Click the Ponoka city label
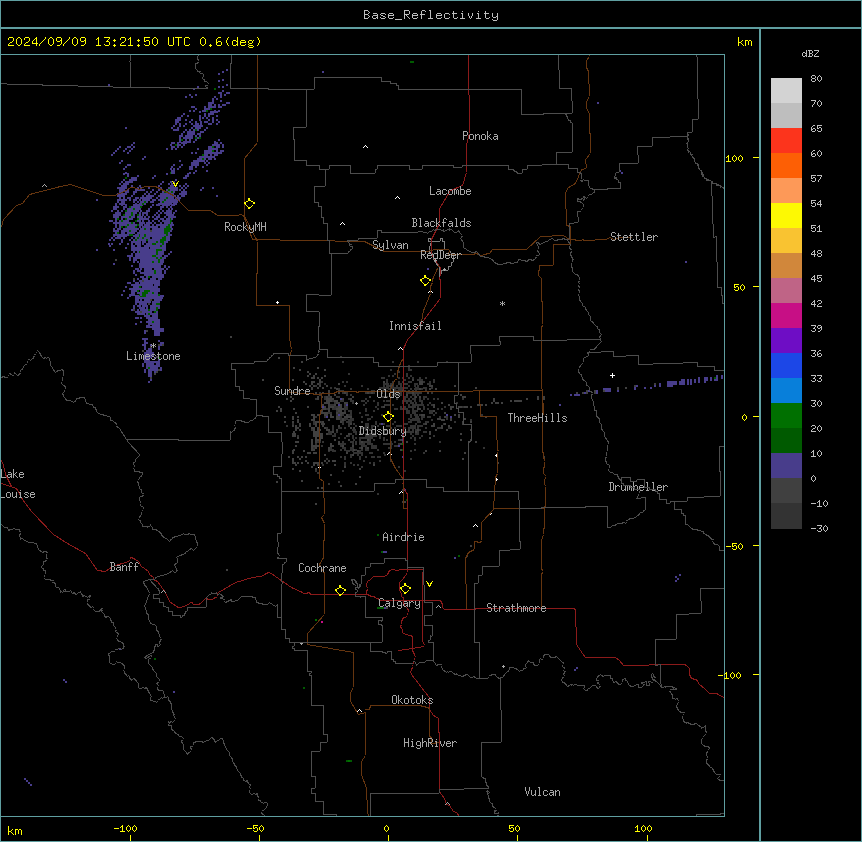Screen dimensions: 862x842 click(480, 136)
